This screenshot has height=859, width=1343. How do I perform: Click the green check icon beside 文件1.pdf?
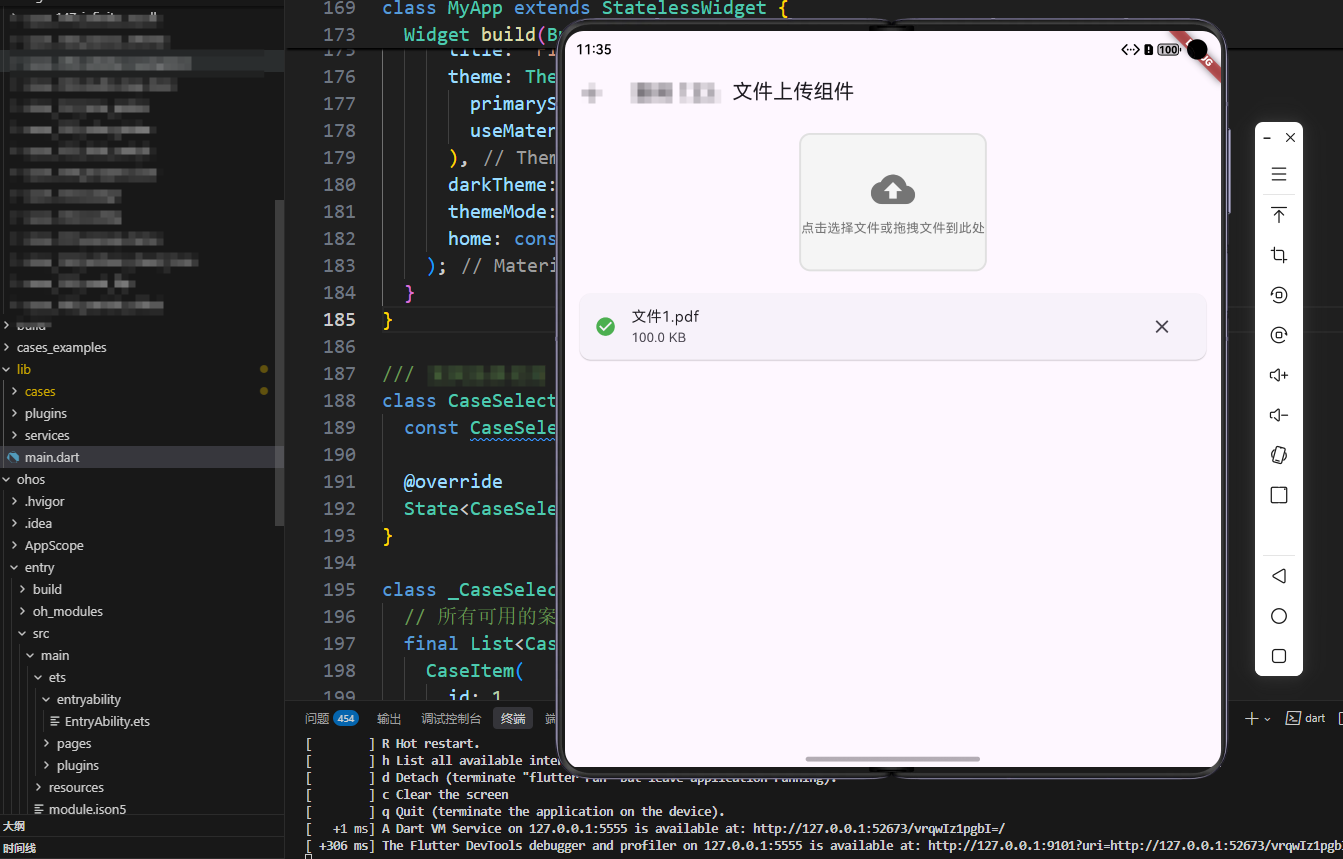coord(605,327)
